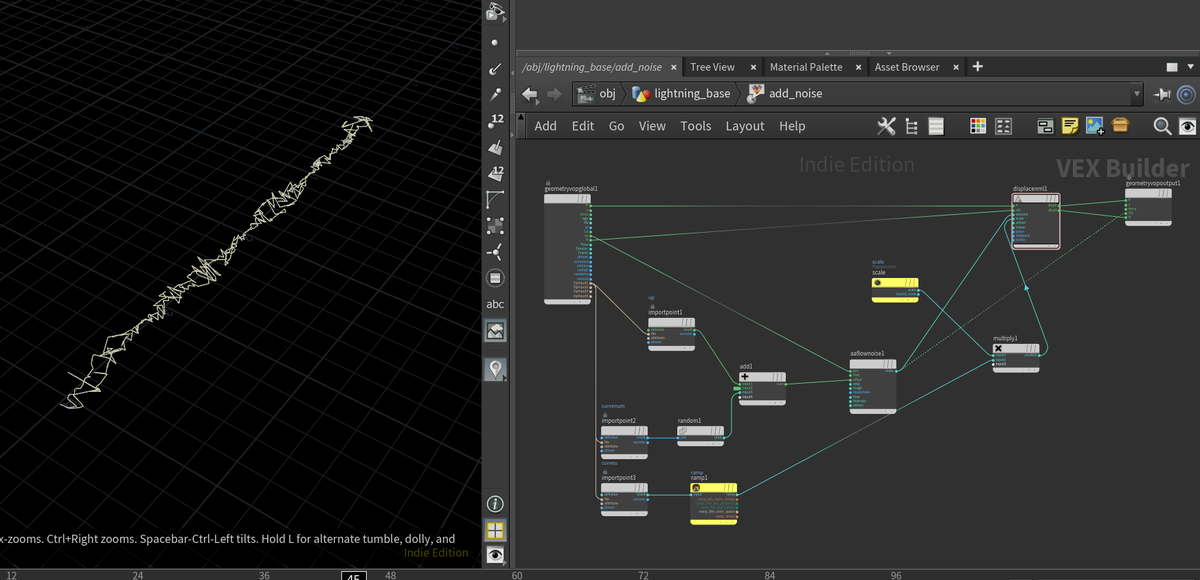Close the Material Palette tab
The height and width of the screenshot is (580, 1200).
pyautogui.click(x=856, y=67)
